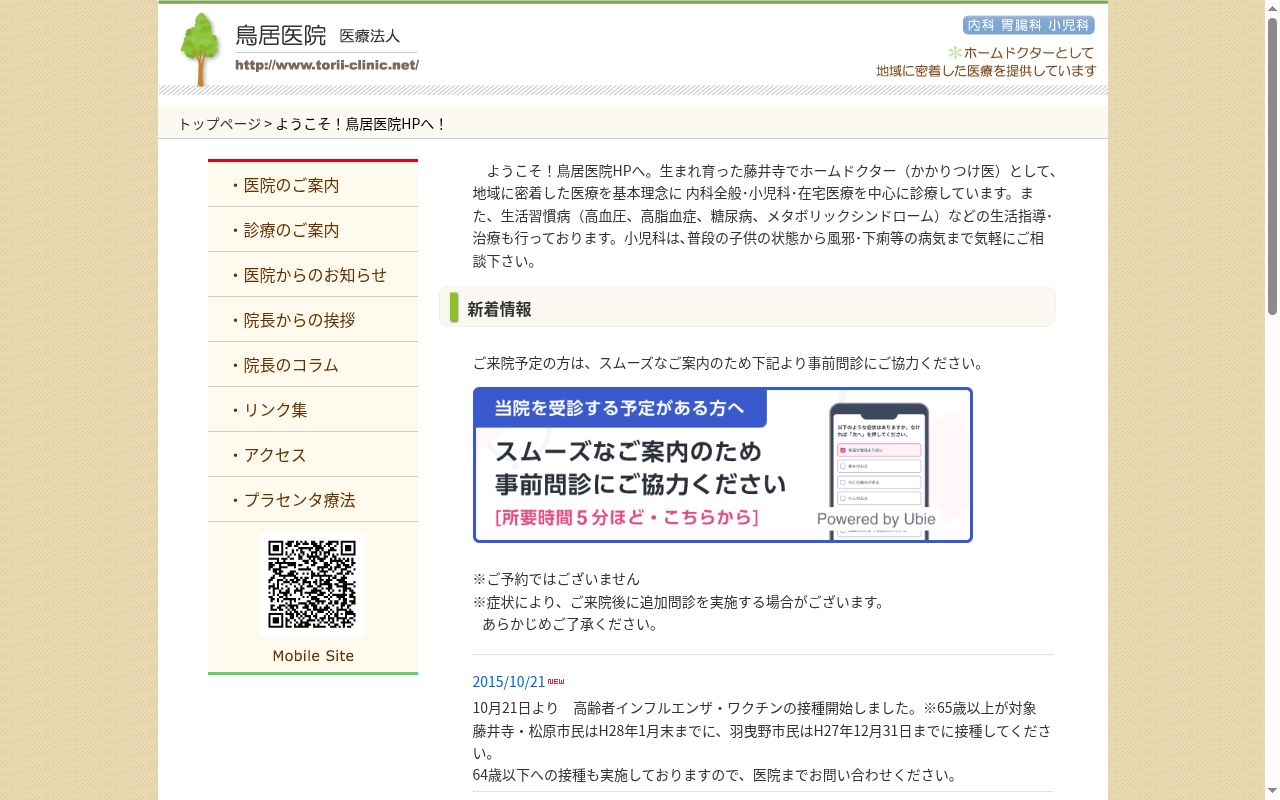Click the green tree logo icon
This screenshot has height=800, width=1280.
(200, 50)
